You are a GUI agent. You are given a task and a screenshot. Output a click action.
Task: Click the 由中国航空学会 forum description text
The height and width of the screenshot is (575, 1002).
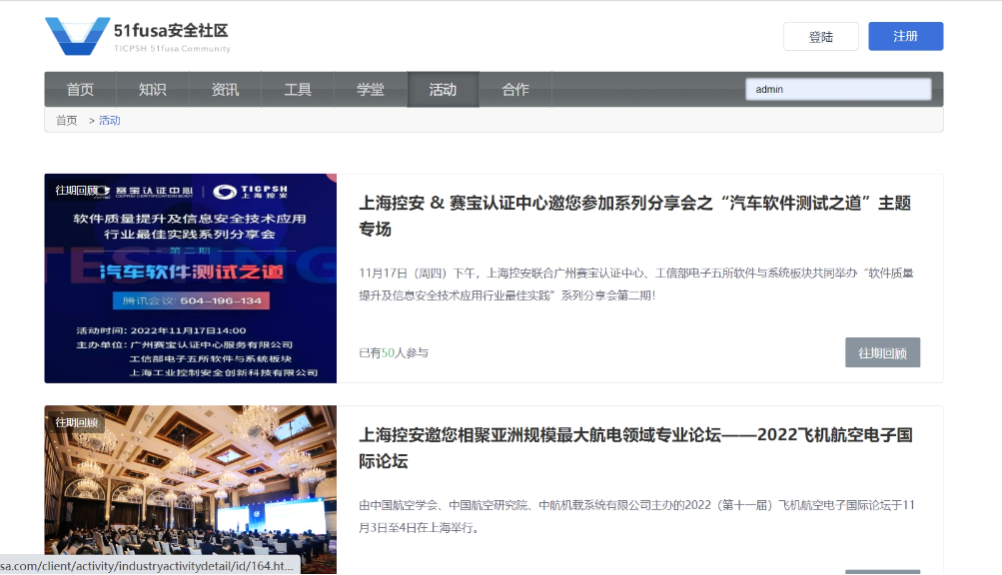click(636, 516)
